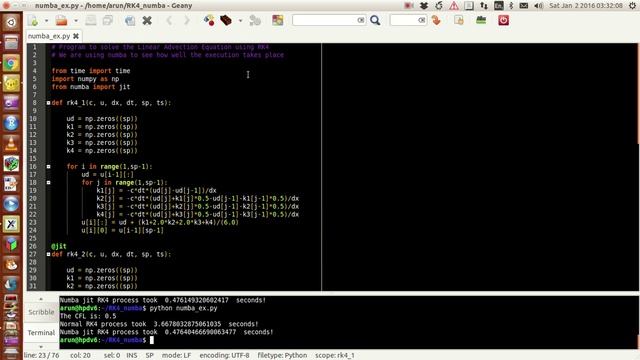Open the En keyboard layout indicator
This screenshot has height=360, width=640.
click(498, 6)
